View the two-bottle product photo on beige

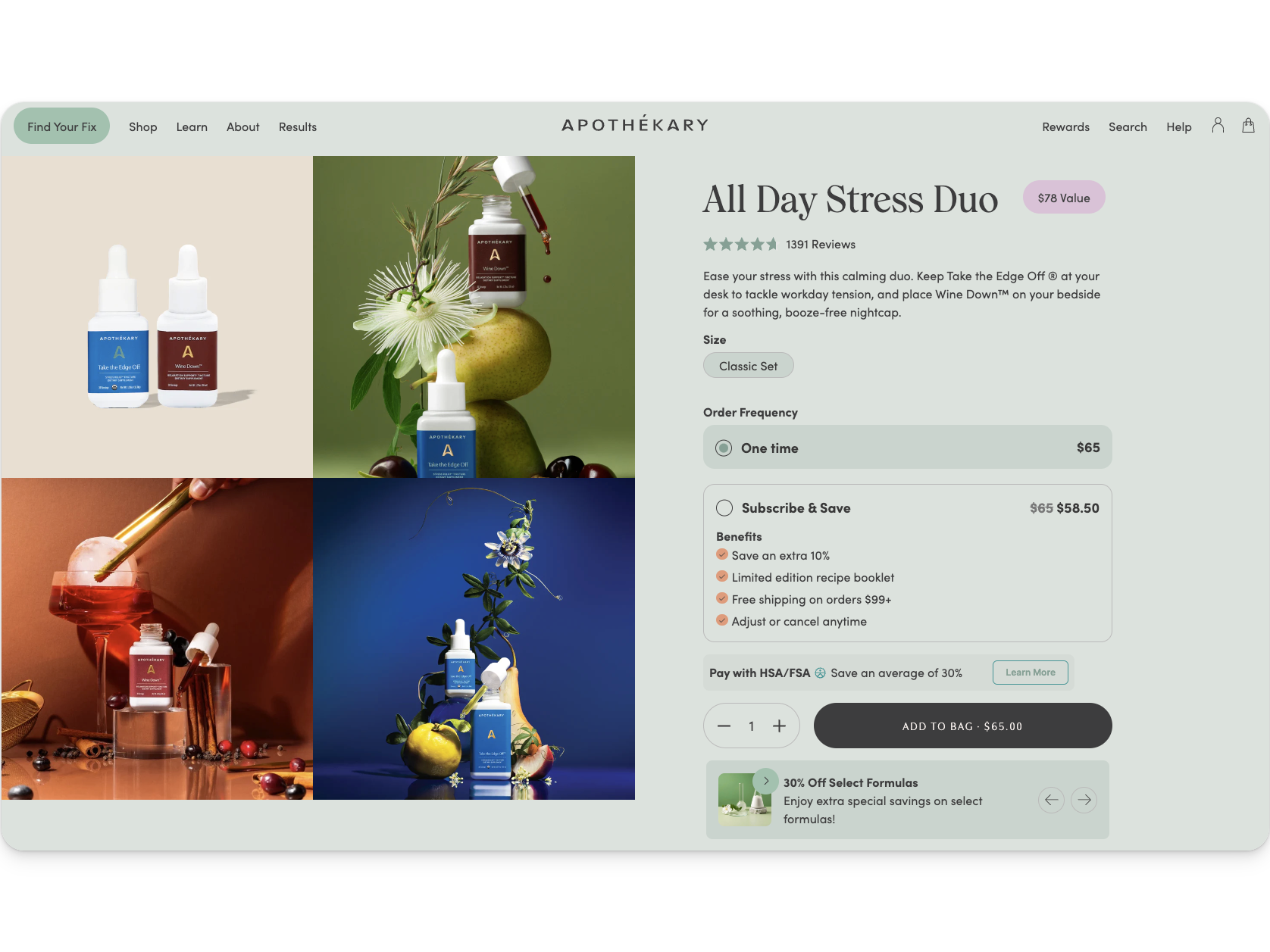[157, 317]
